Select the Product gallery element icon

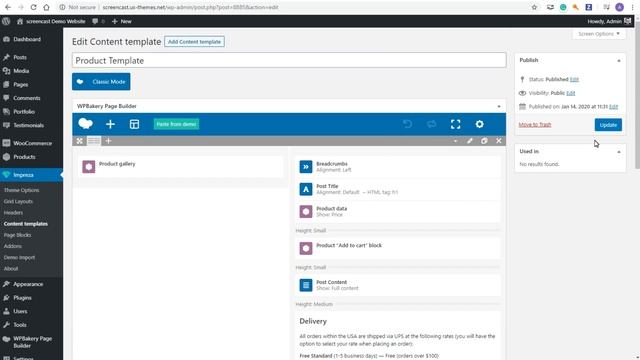point(89,167)
